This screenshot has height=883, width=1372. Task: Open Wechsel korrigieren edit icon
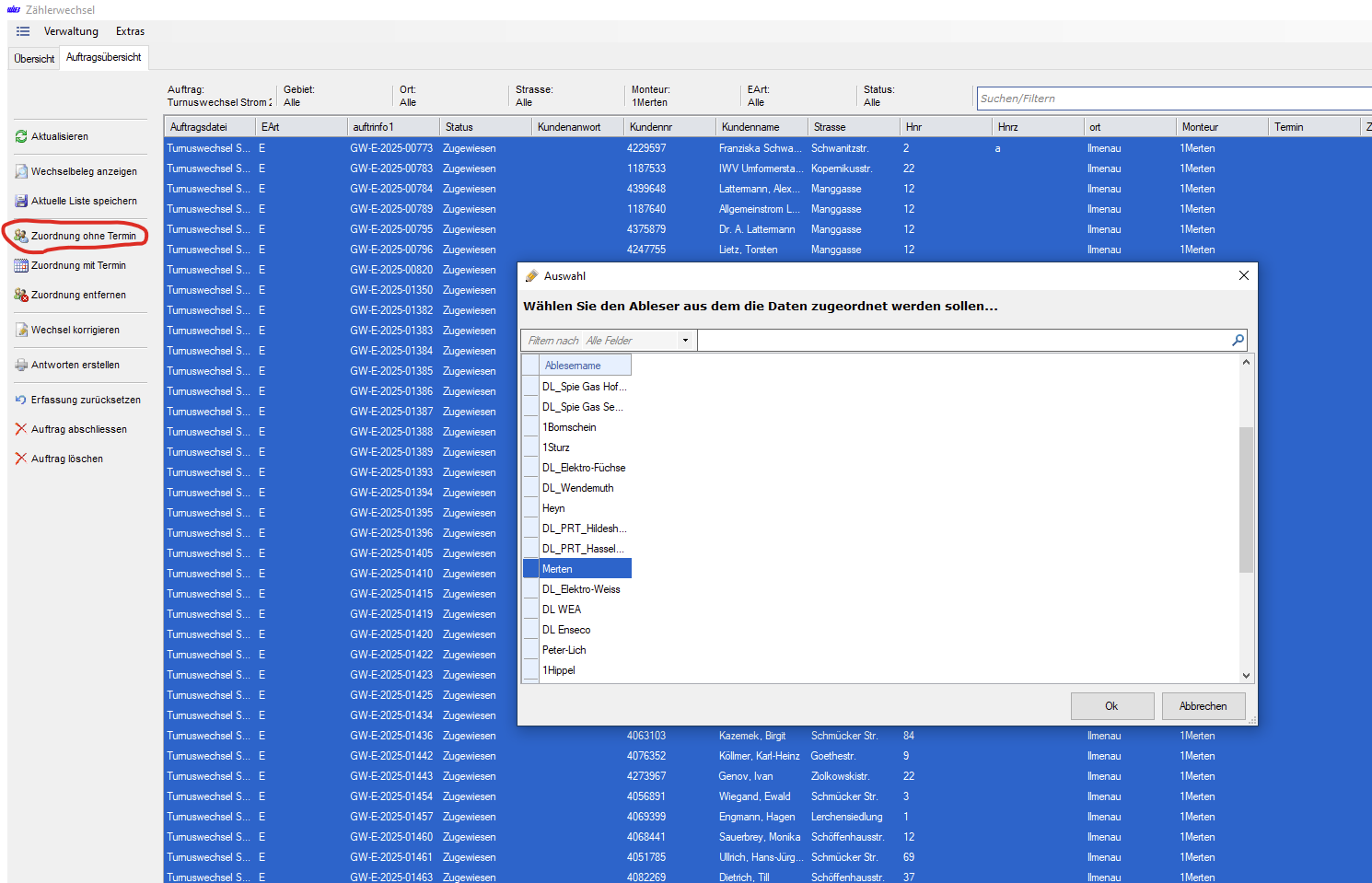tap(21, 330)
